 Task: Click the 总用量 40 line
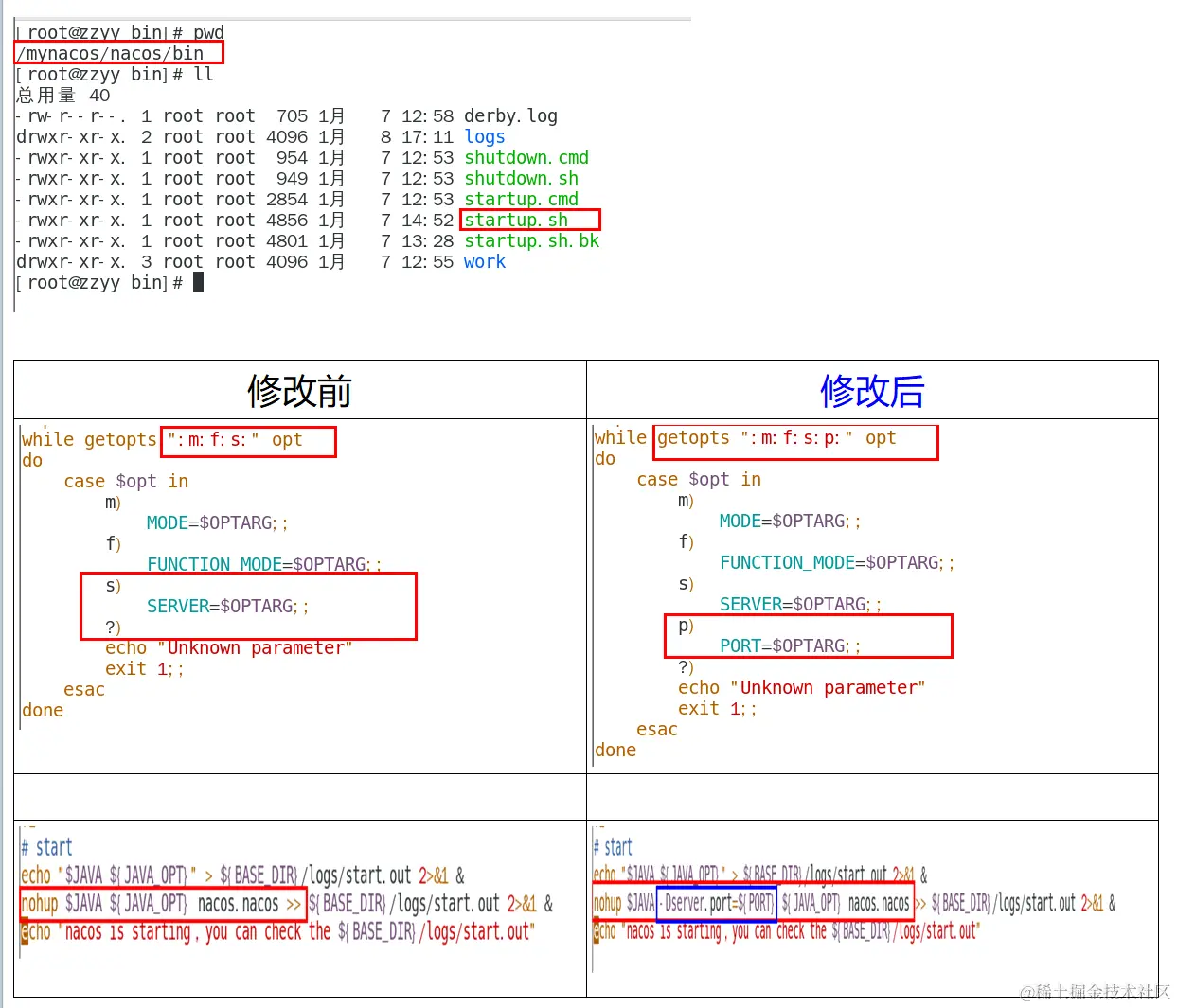[x=63, y=96]
